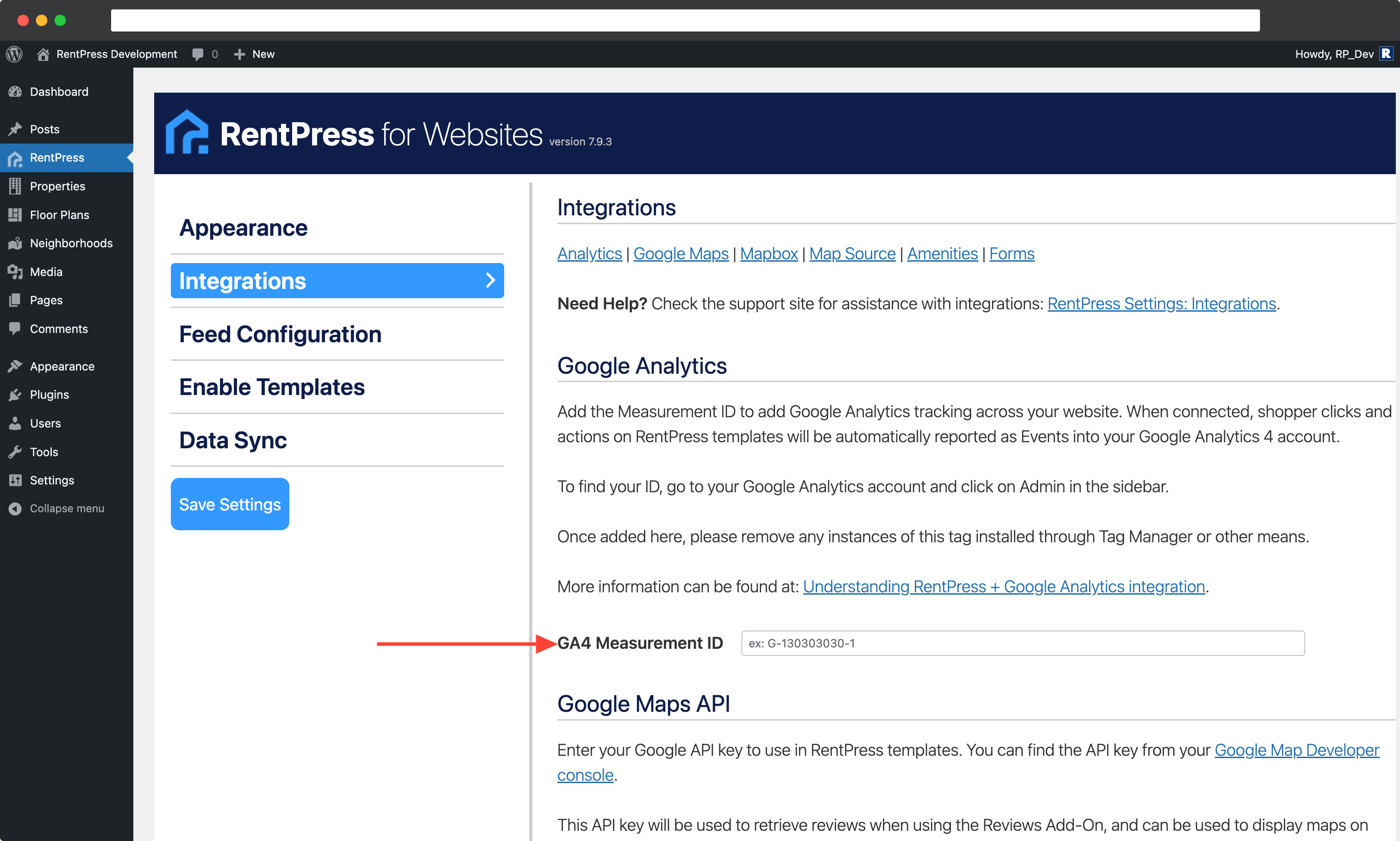Image resolution: width=1400 pixels, height=841 pixels.
Task: Click the RentPress menu item in sidebar
Action: [x=57, y=157]
